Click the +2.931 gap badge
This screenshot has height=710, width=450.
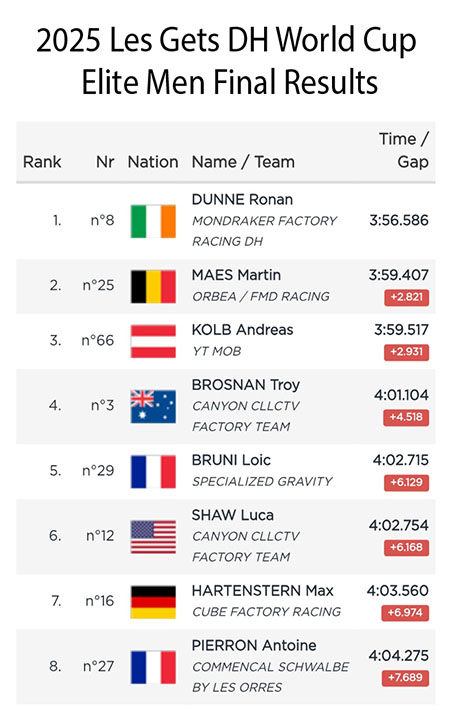(x=407, y=352)
